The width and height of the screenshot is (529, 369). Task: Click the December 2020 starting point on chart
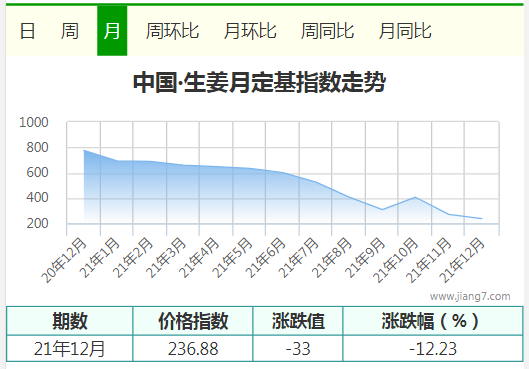[x=84, y=150]
